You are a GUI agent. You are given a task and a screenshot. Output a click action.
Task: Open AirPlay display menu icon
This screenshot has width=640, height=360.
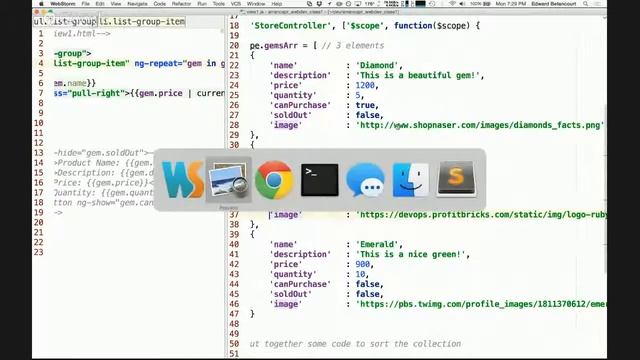coord(358,4)
